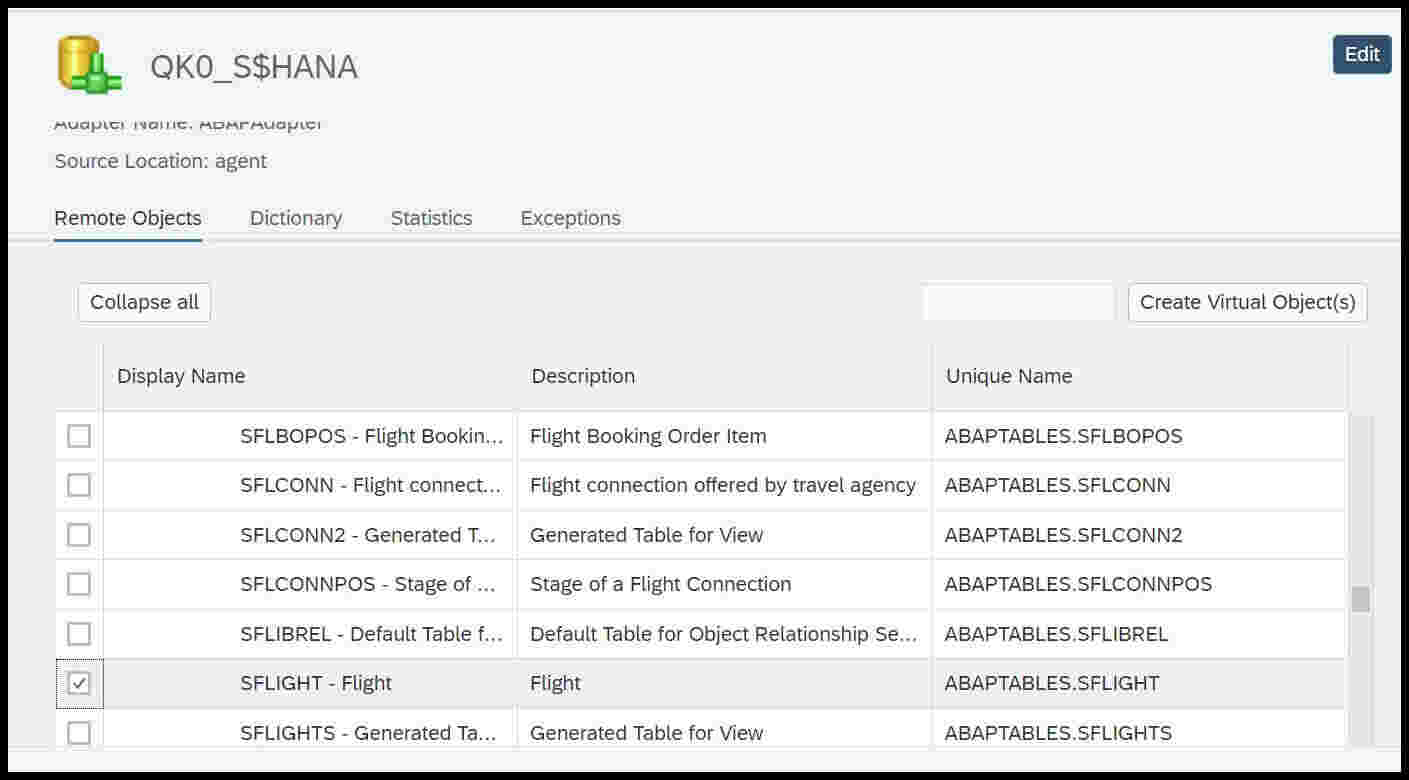Image resolution: width=1409 pixels, height=780 pixels.
Task: Click the Collapse all button
Action: [143, 301]
